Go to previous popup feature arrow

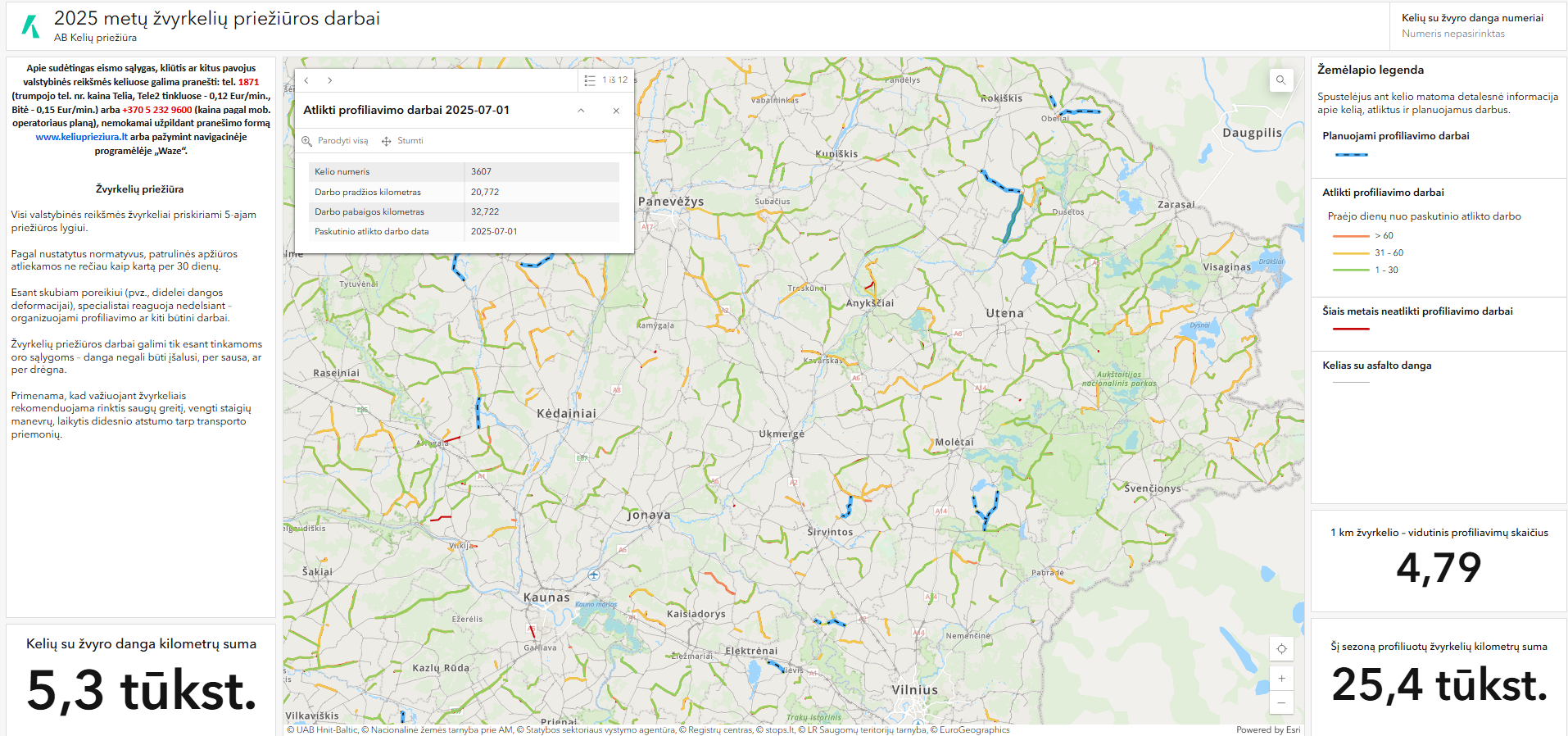(x=306, y=80)
